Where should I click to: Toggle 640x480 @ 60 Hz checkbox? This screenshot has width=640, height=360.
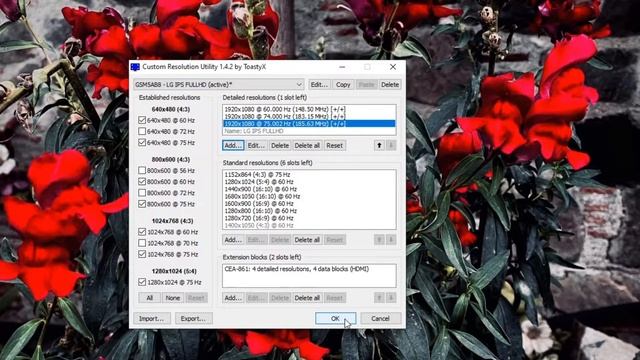(142, 120)
